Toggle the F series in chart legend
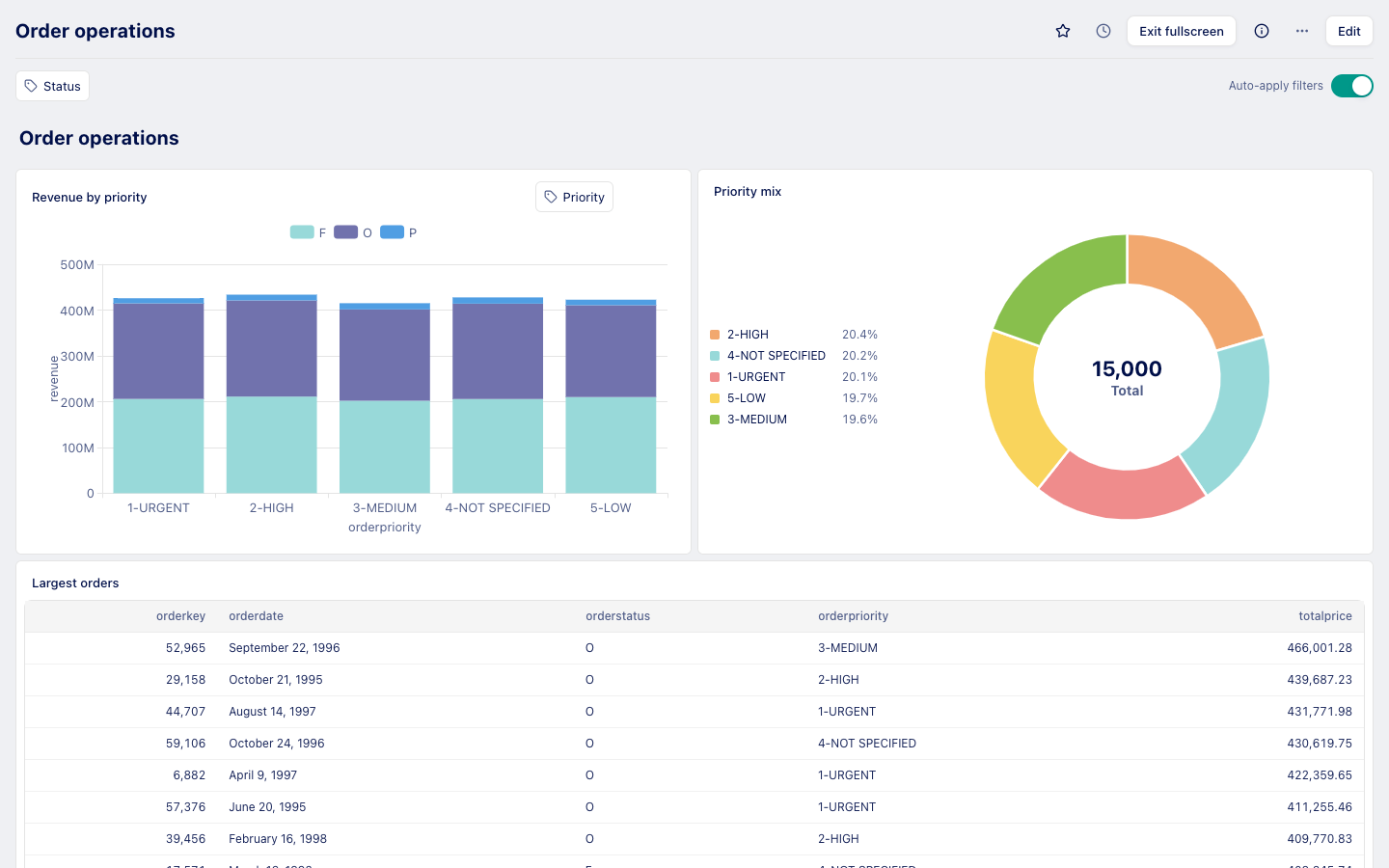This screenshot has width=1389, height=868. [x=309, y=232]
